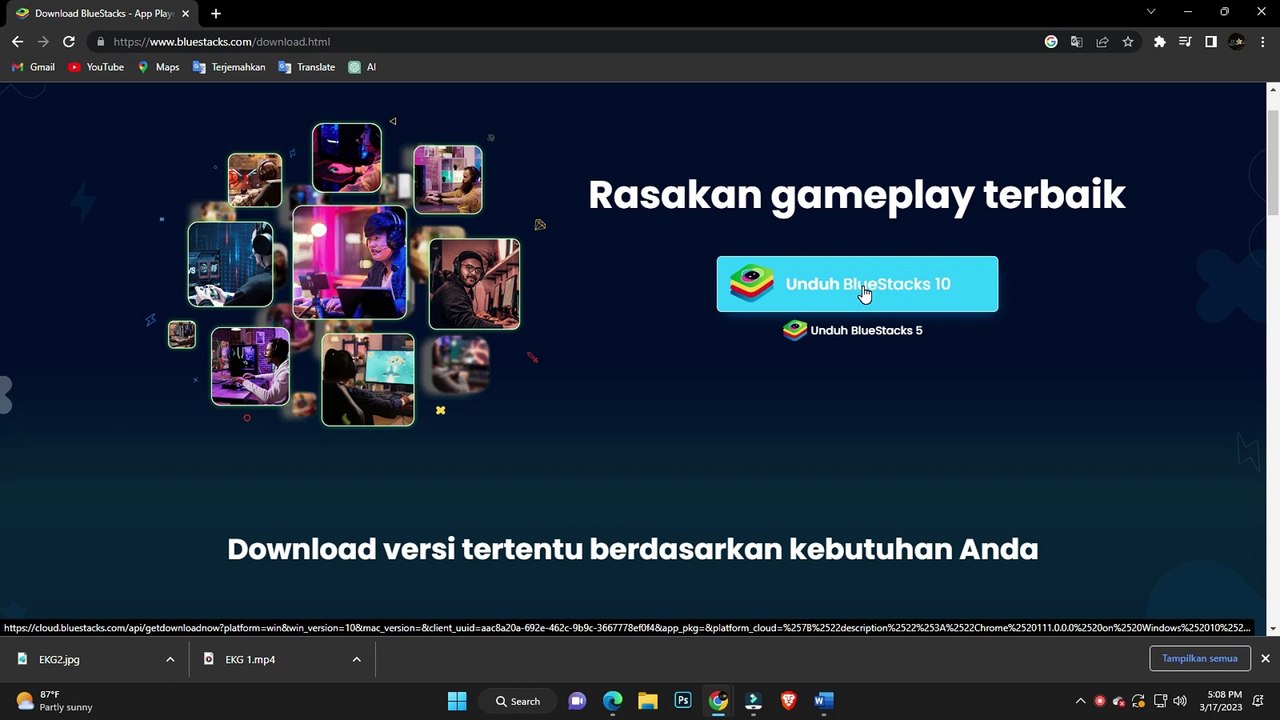Expand options for EKG2.jpg download
1280x720 pixels.
[x=170, y=659]
